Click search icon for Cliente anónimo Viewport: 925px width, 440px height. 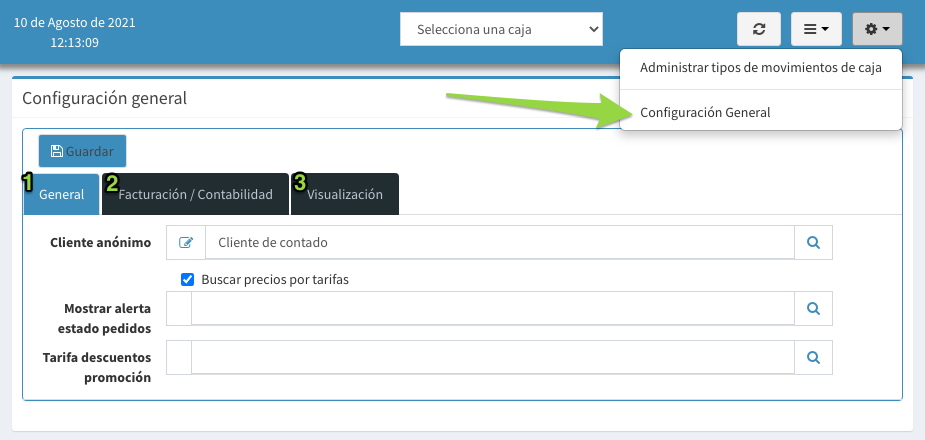point(814,242)
